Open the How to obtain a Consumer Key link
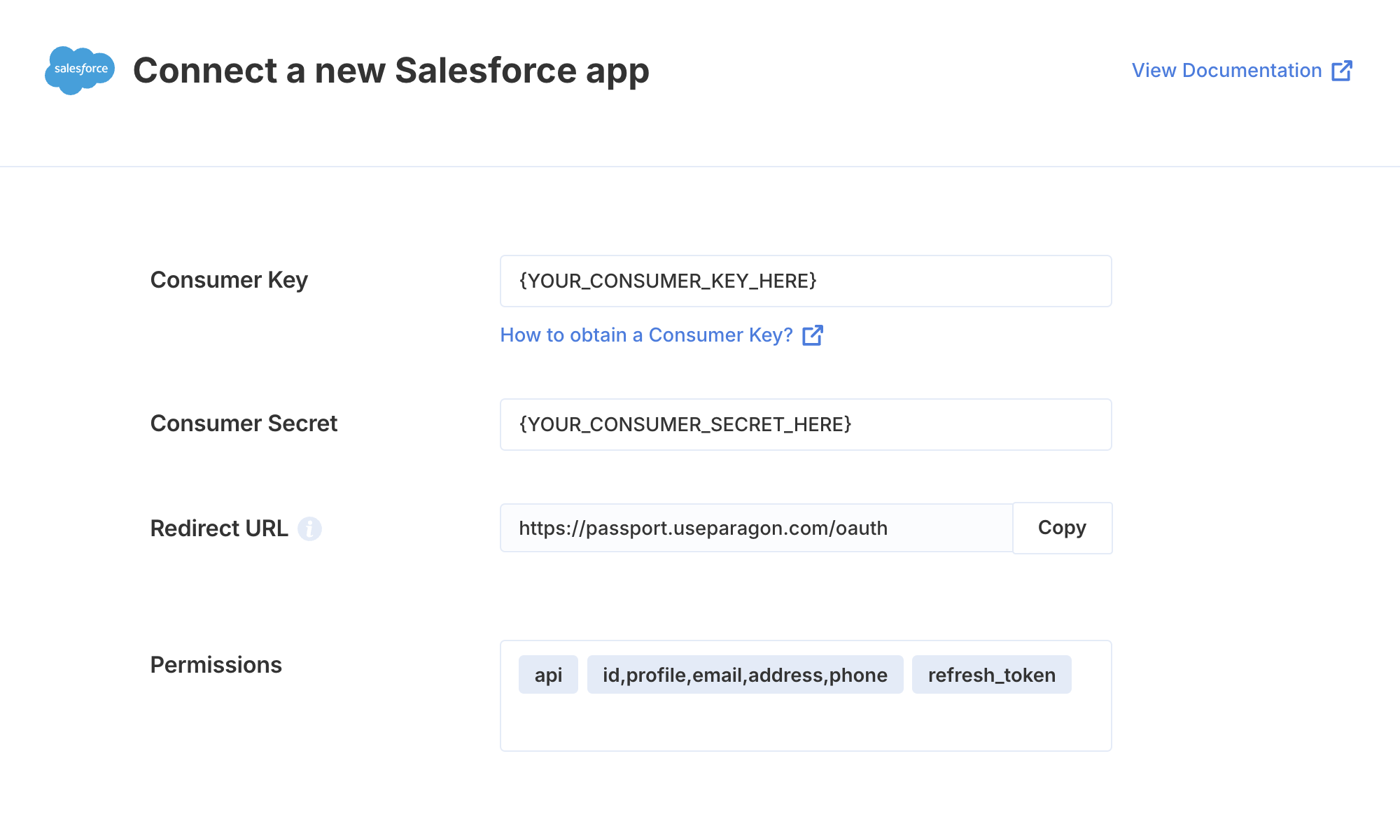The width and height of the screenshot is (1400, 840). tap(661, 335)
